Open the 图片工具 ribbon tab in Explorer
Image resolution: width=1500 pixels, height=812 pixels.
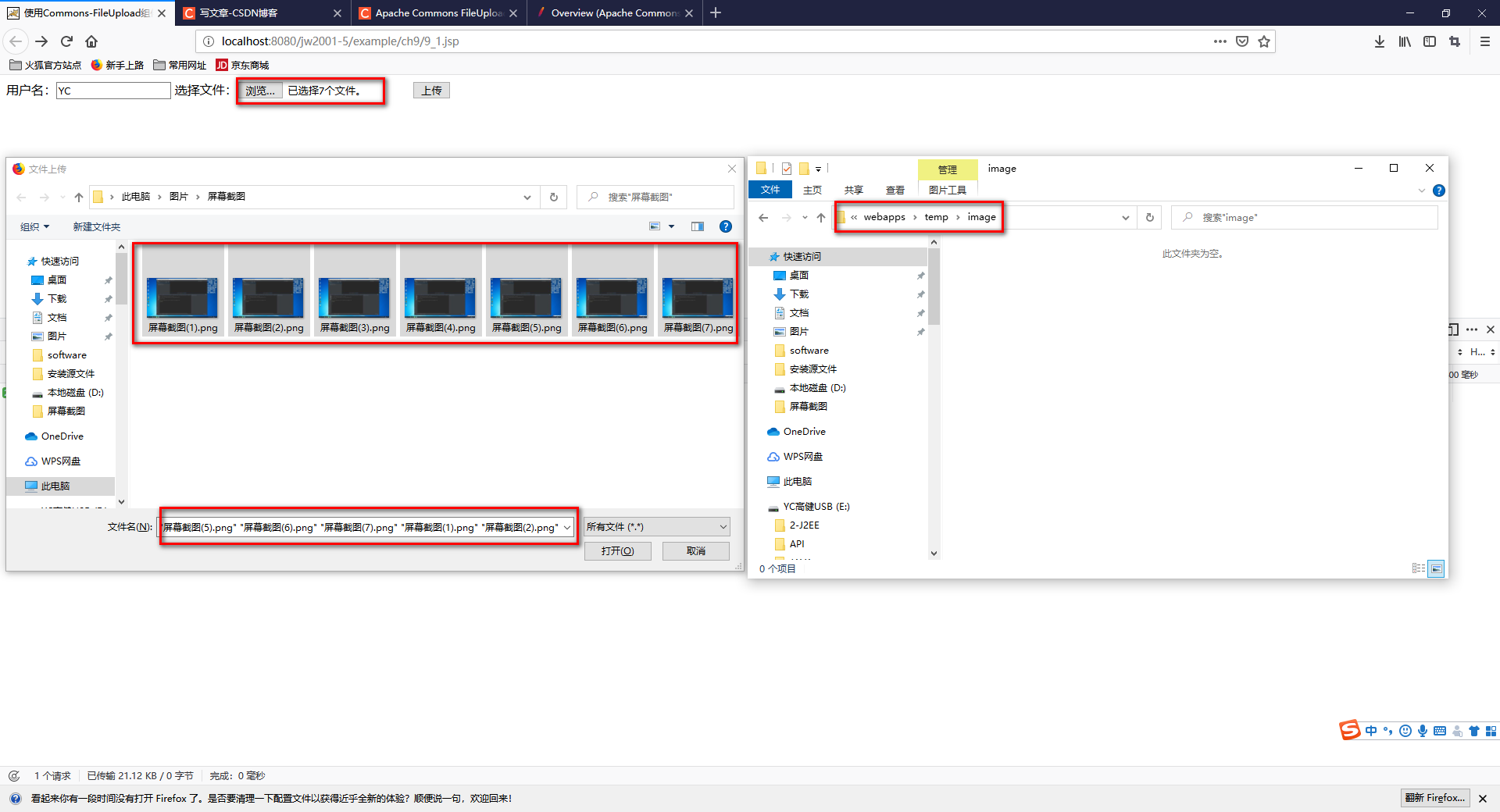coord(948,189)
